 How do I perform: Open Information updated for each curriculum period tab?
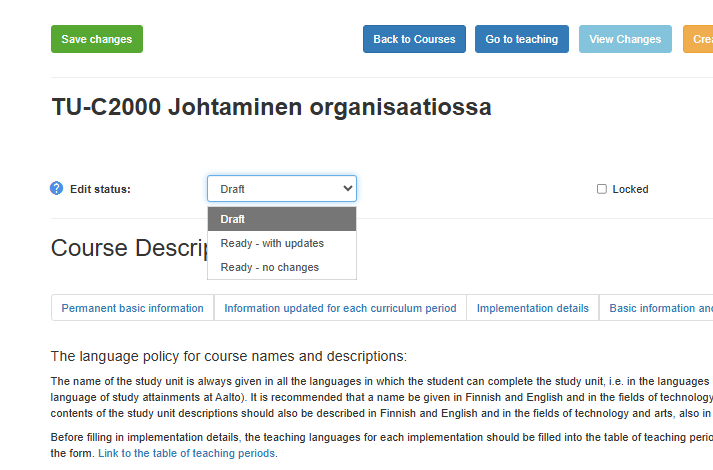click(x=340, y=308)
